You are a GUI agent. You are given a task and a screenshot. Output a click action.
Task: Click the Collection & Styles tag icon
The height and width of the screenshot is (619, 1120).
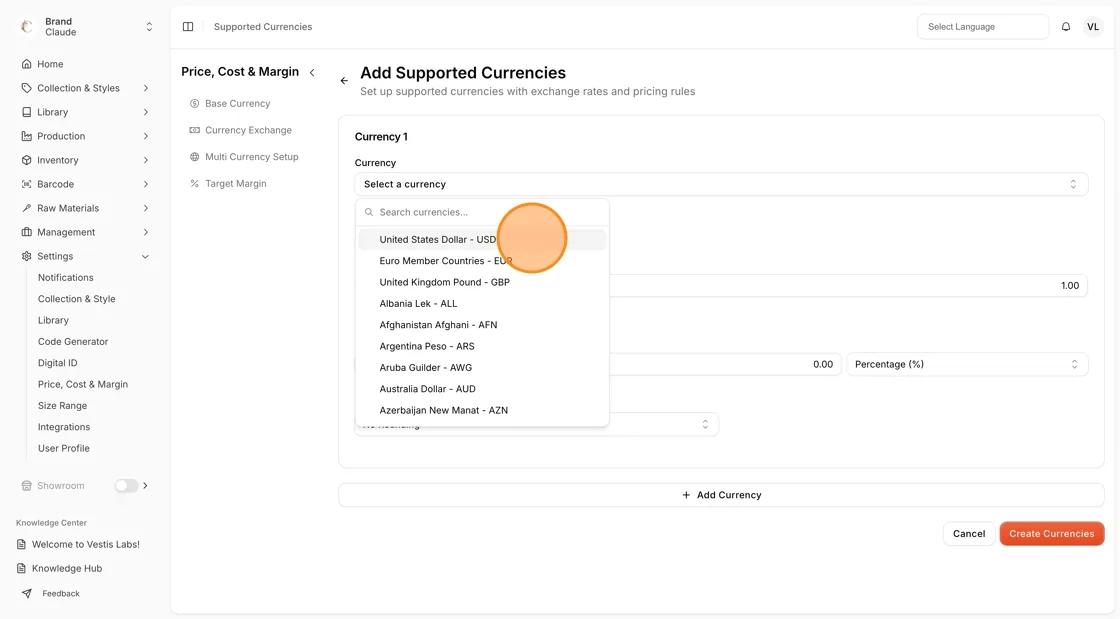point(26,88)
